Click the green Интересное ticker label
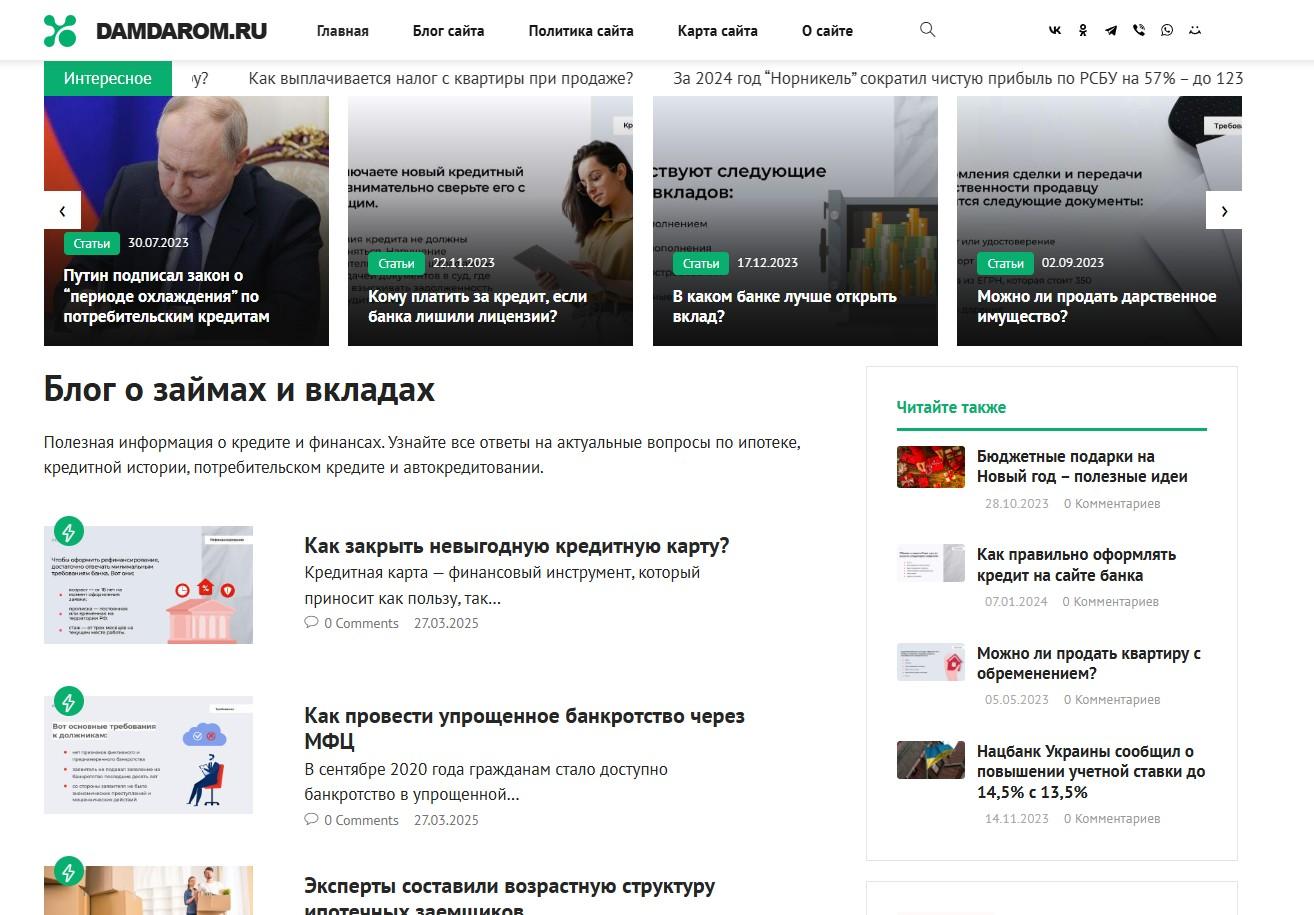 pyautogui.click(x=108, y=78)
